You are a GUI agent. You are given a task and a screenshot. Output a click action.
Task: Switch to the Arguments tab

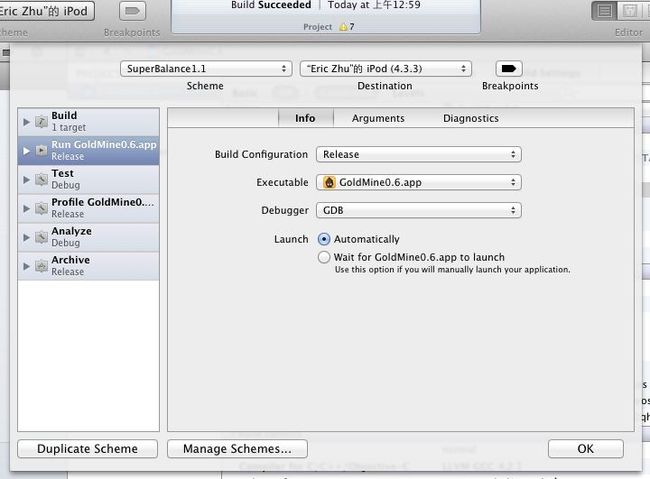pos(378,118)
